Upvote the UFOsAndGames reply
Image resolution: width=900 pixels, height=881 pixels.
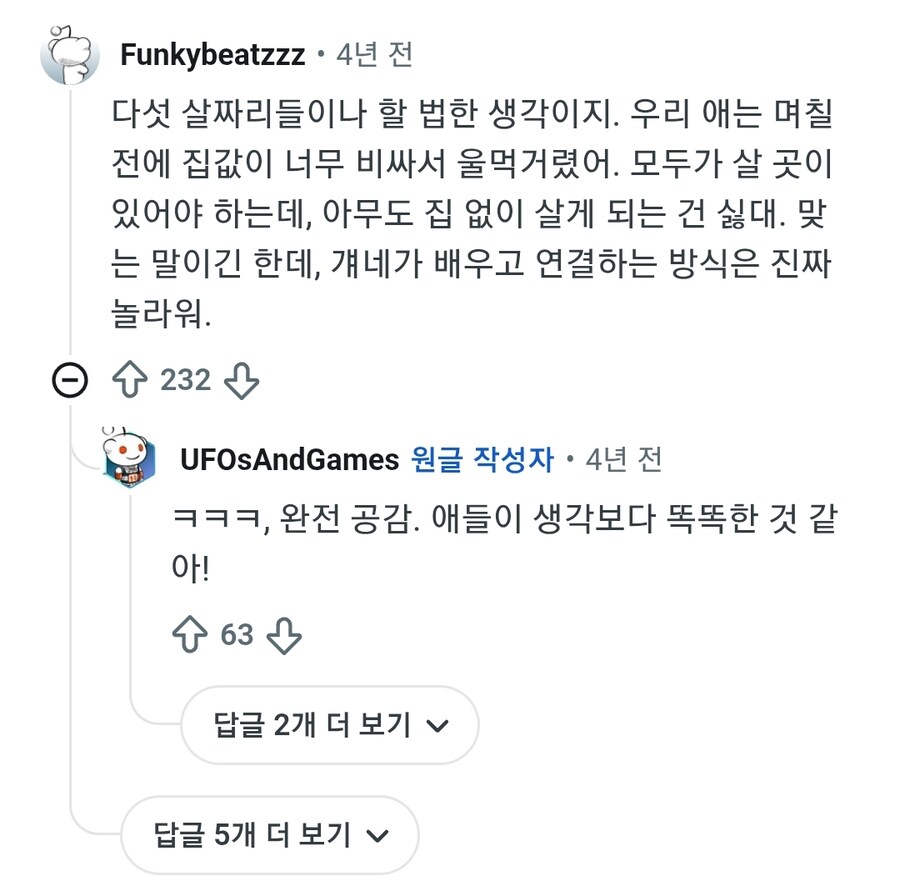[191, 634]
